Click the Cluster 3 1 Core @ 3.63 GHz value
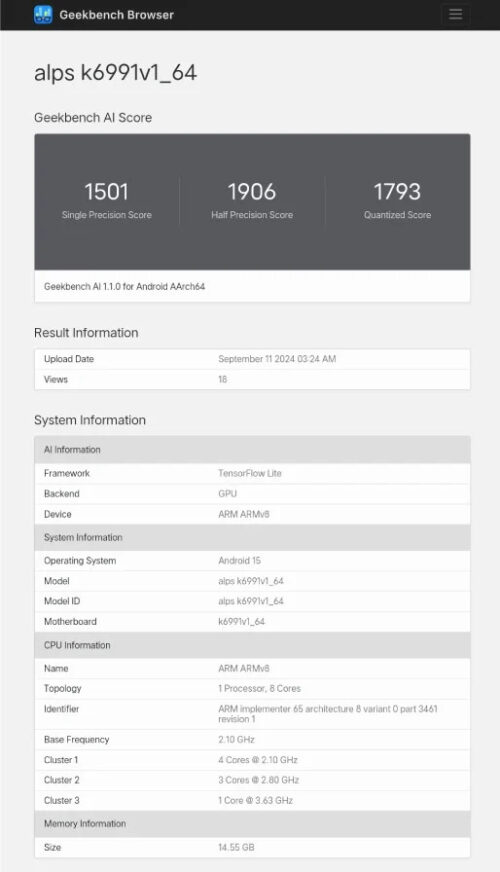Image resolution: width=500 pixels, height=872 pixels. [x=255, y=800]
